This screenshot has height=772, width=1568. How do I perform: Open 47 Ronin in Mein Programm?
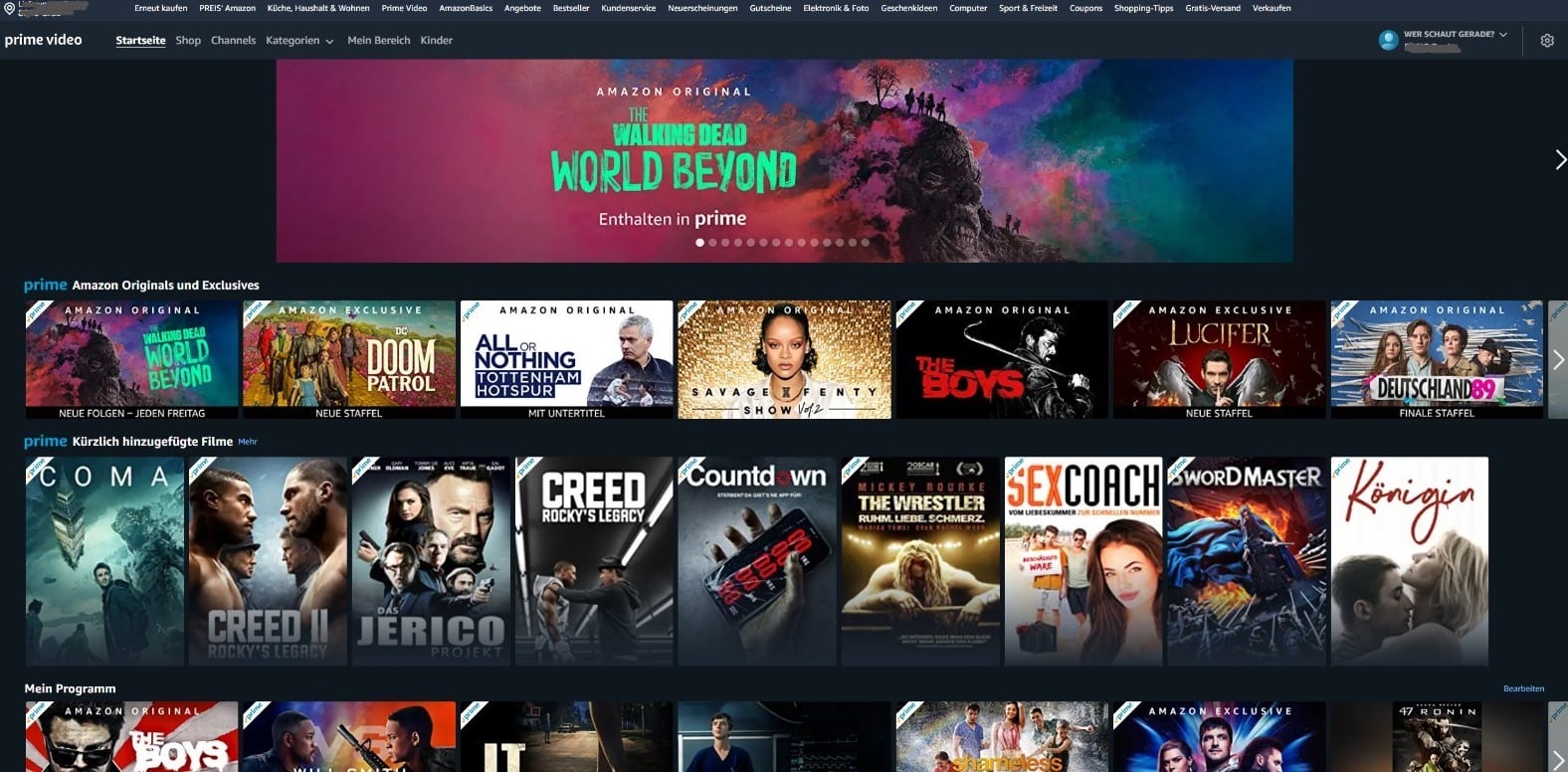(1437, 737)
